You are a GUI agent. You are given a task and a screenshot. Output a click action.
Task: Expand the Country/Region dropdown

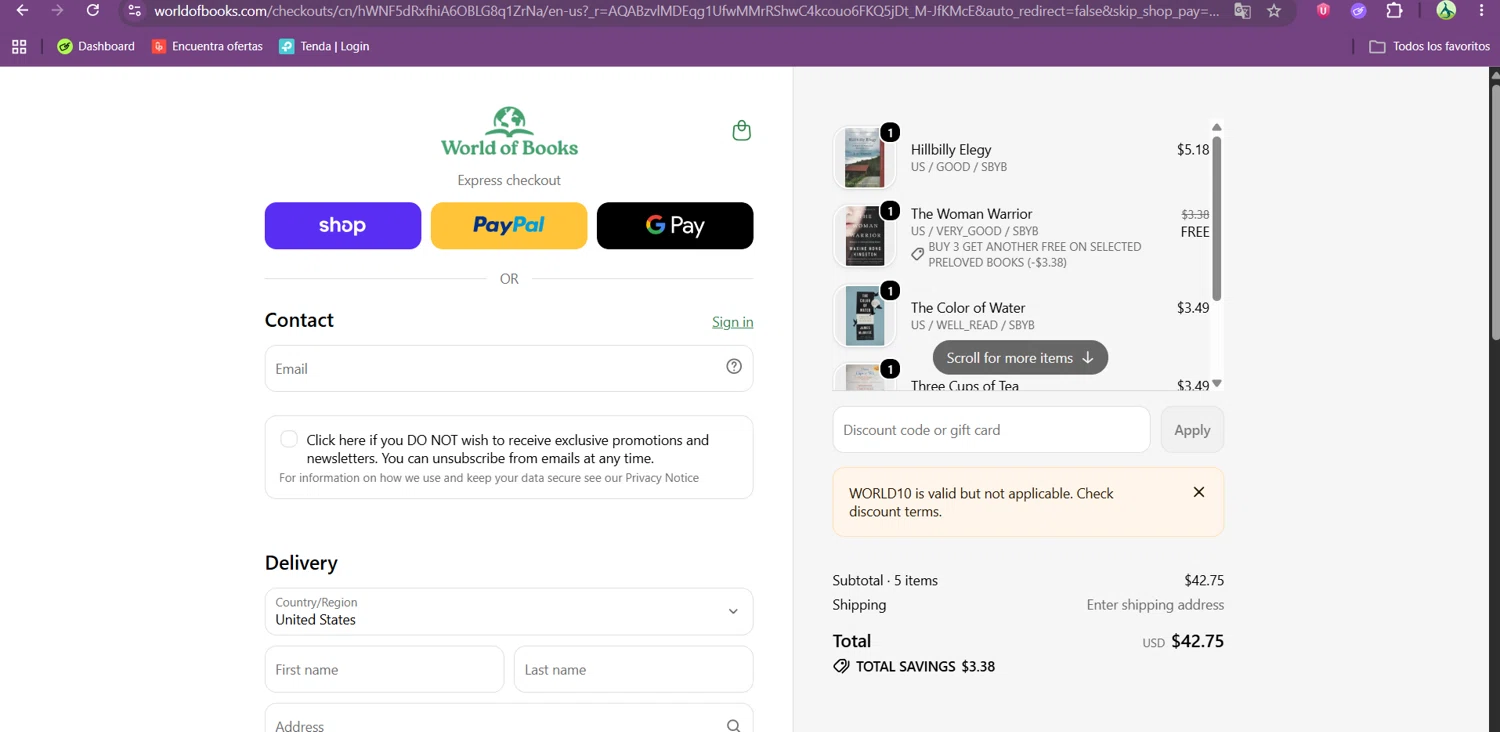(x=509, y=612)
